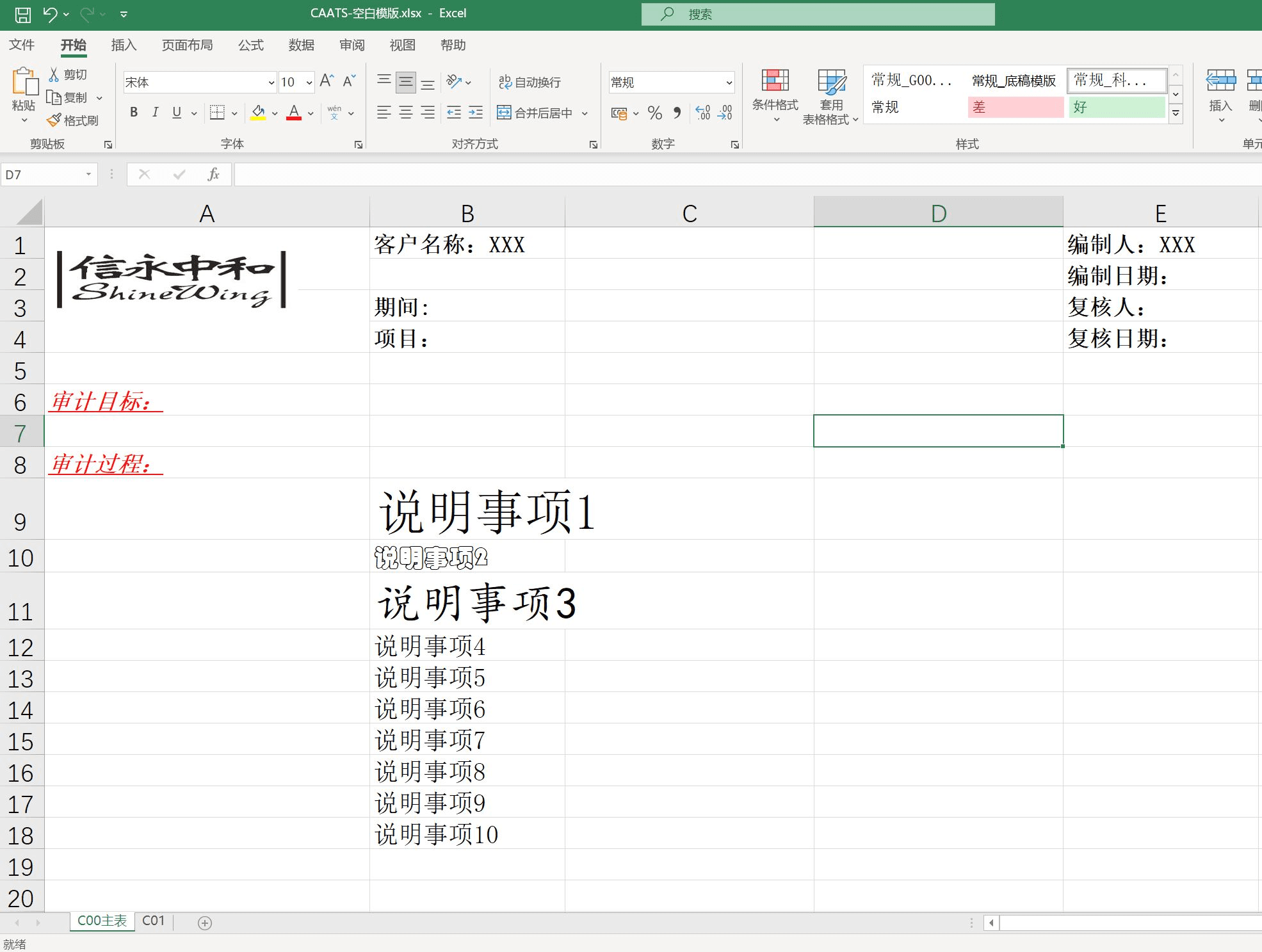
Task: Switch to the C01 sheet tab
Action: point(154,921)
